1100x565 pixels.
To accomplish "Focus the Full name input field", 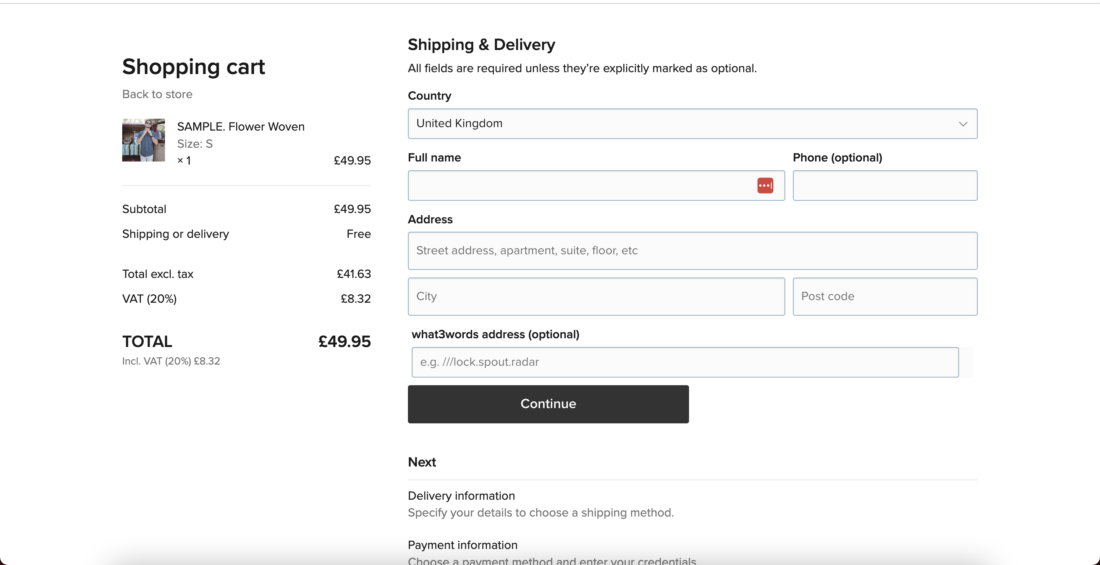I will point(580,186).
